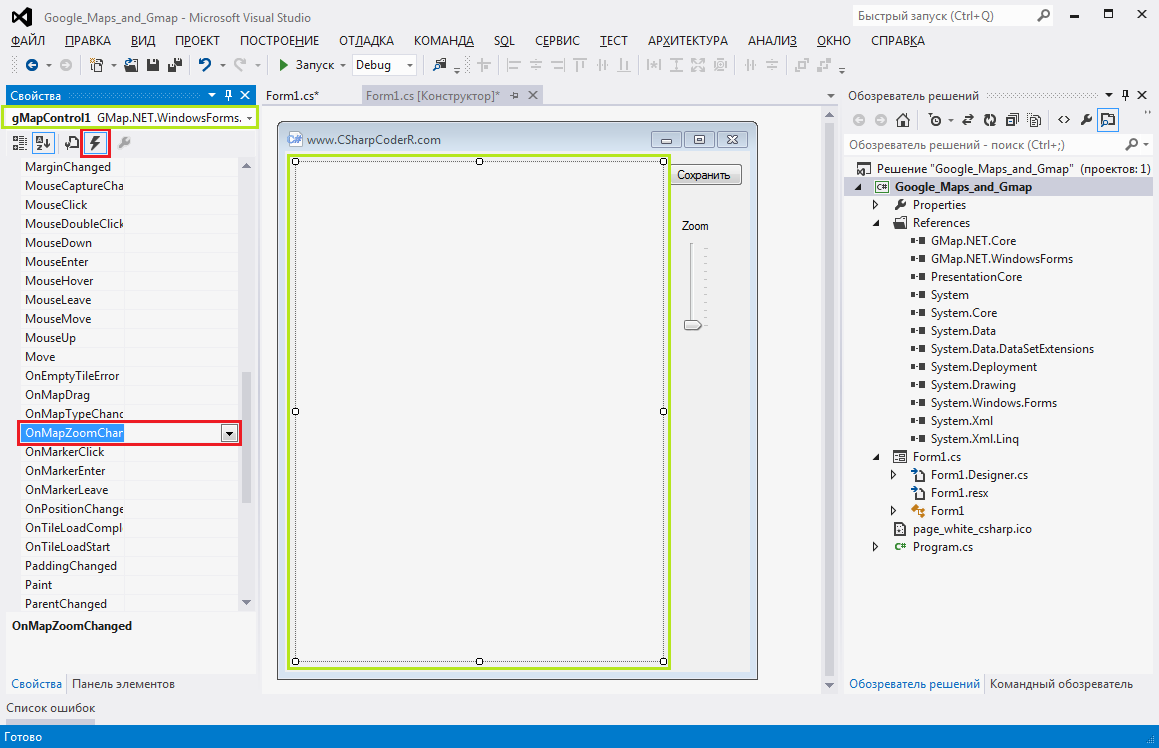Switch Properties panel to Categorized view
The height and width of the screenshot is (748, 1159).
[20, 143]
